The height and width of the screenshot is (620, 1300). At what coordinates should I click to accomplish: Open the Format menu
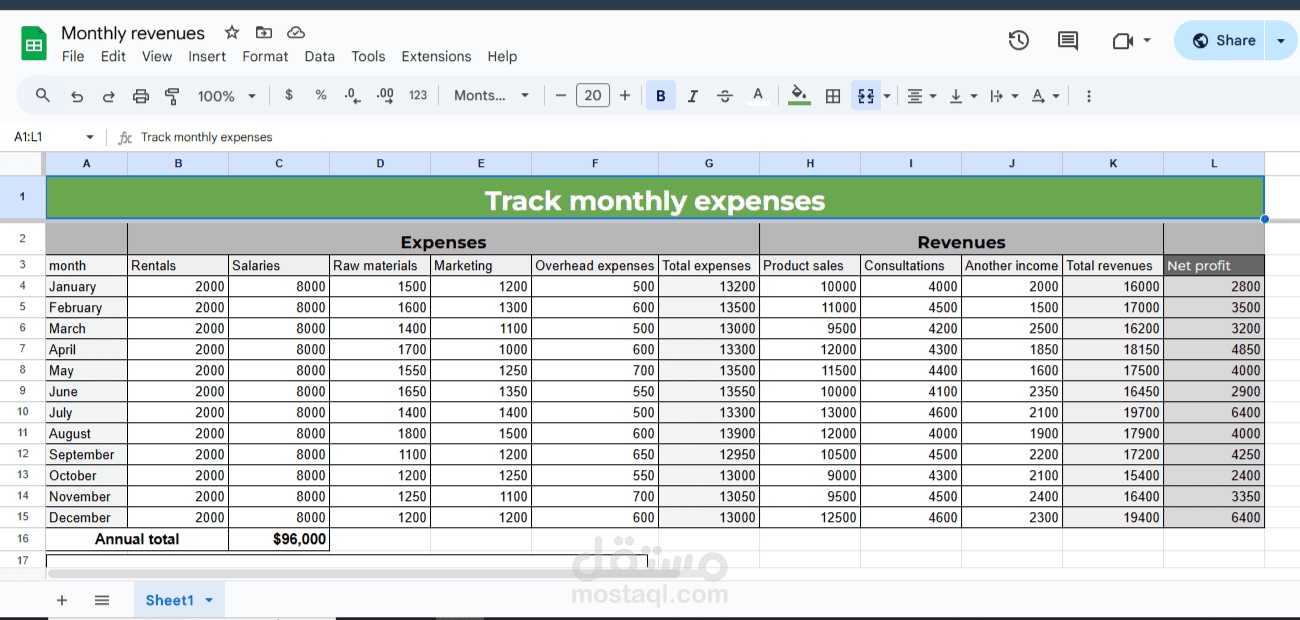pyautogui.click(x=265, y=56)
